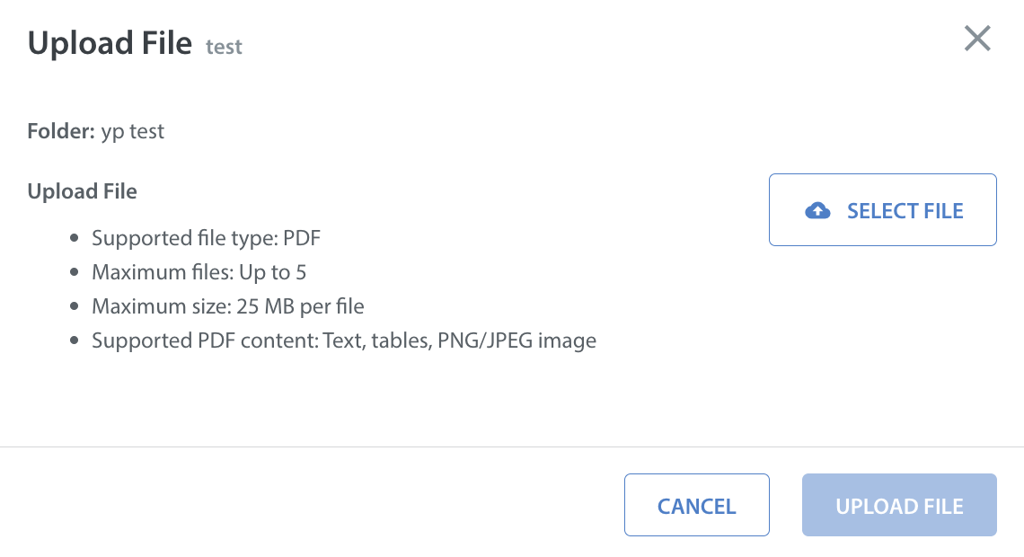Click bullet beside Maximum files

pos(74,273)
